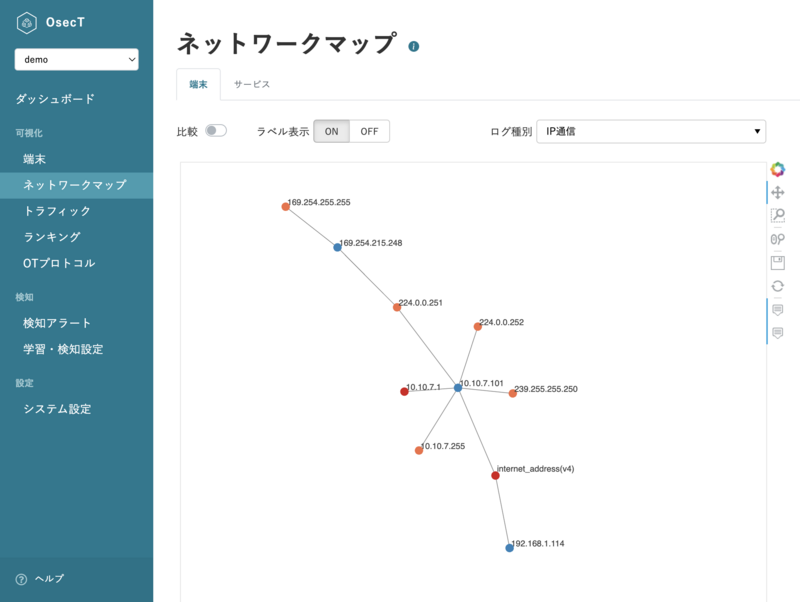Click the Bokeh colorful logo icon

778,169
